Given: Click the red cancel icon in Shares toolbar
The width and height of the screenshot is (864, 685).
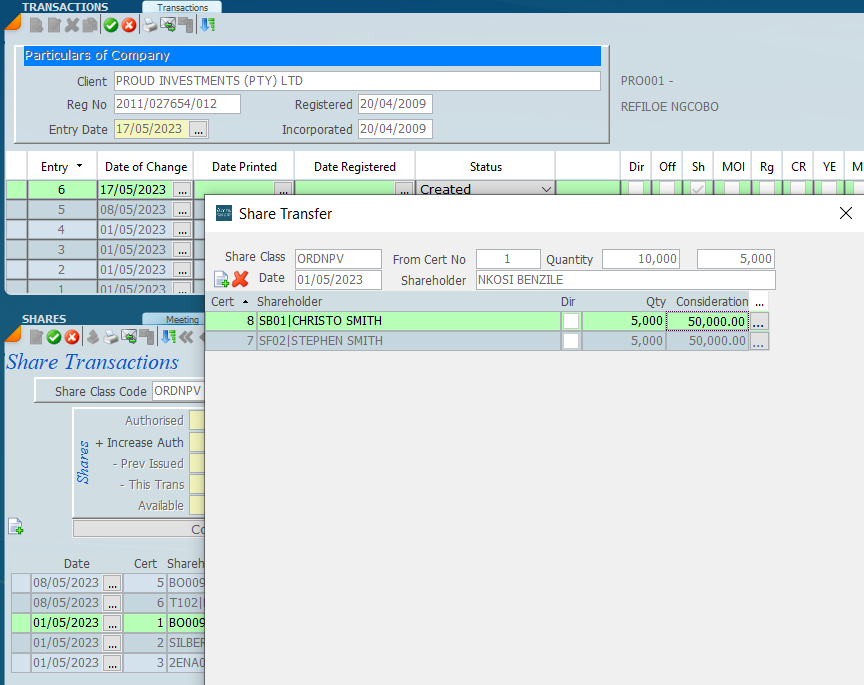Looking at the screenshot, I should click(x=72, y=337).
